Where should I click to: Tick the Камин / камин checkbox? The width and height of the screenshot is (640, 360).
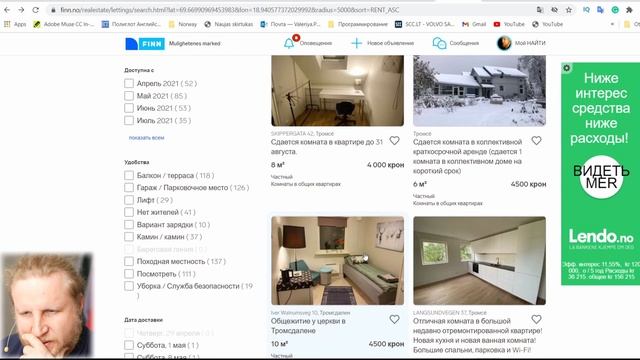[x=129, y=237]
